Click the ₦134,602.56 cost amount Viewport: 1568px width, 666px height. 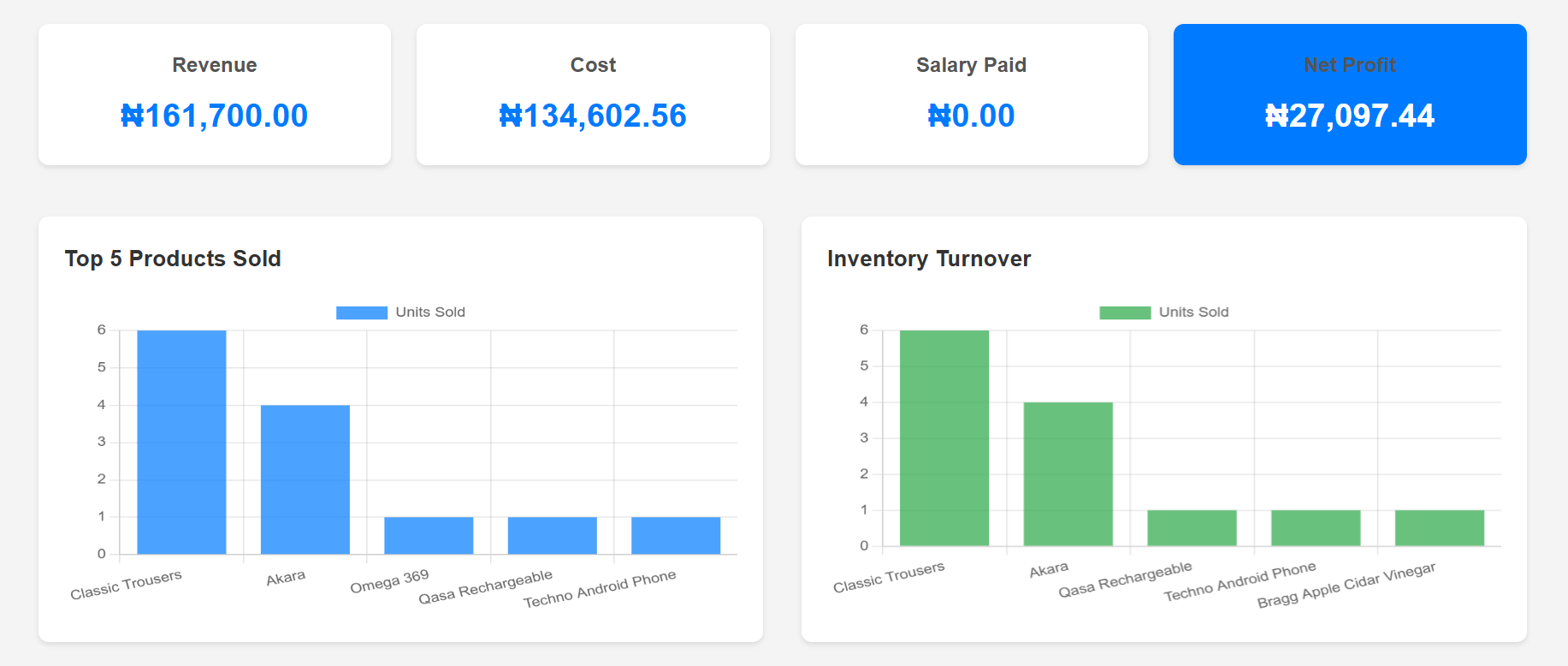(593, 116)
